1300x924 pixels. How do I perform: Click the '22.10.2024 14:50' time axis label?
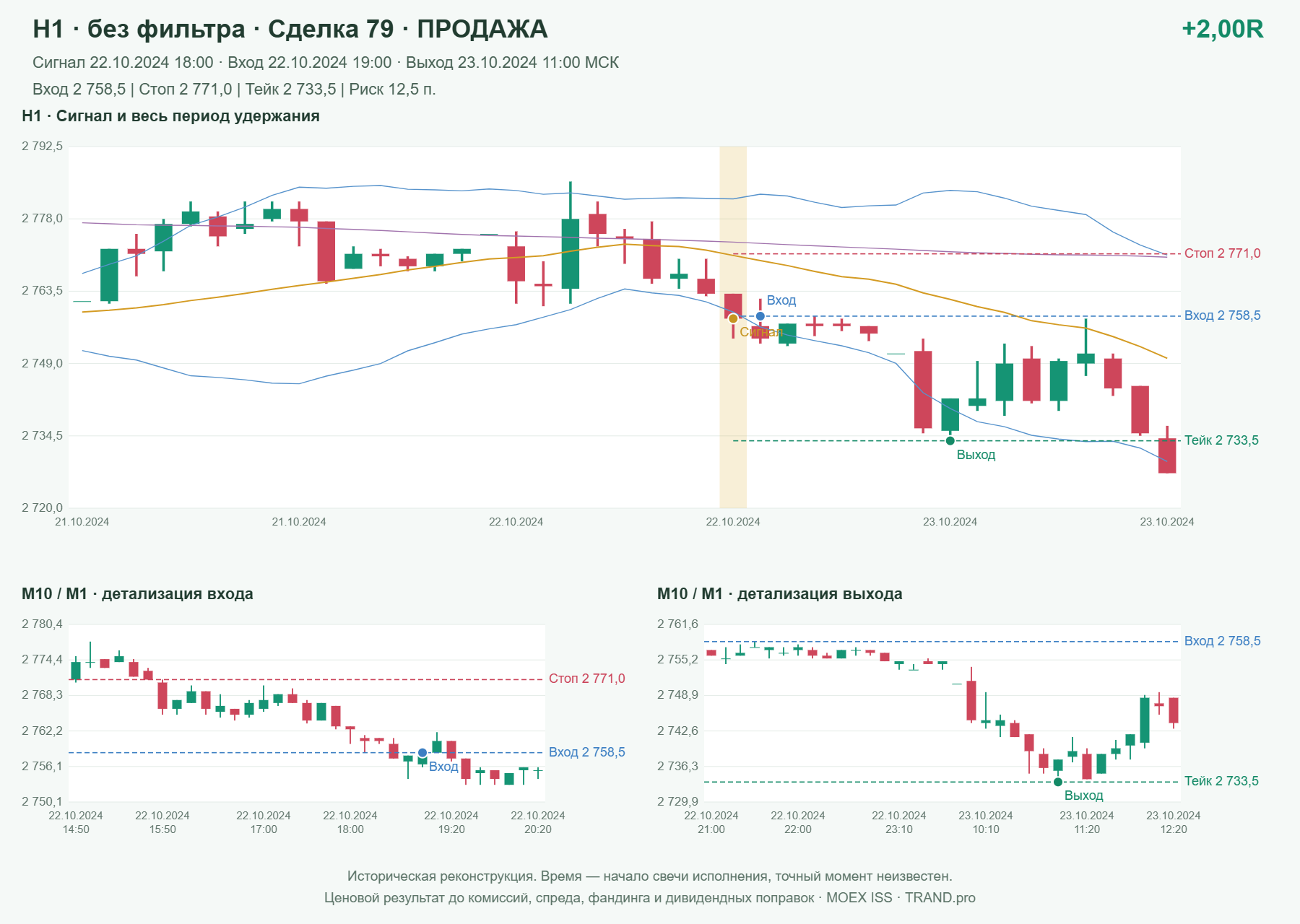click(76, 822)
